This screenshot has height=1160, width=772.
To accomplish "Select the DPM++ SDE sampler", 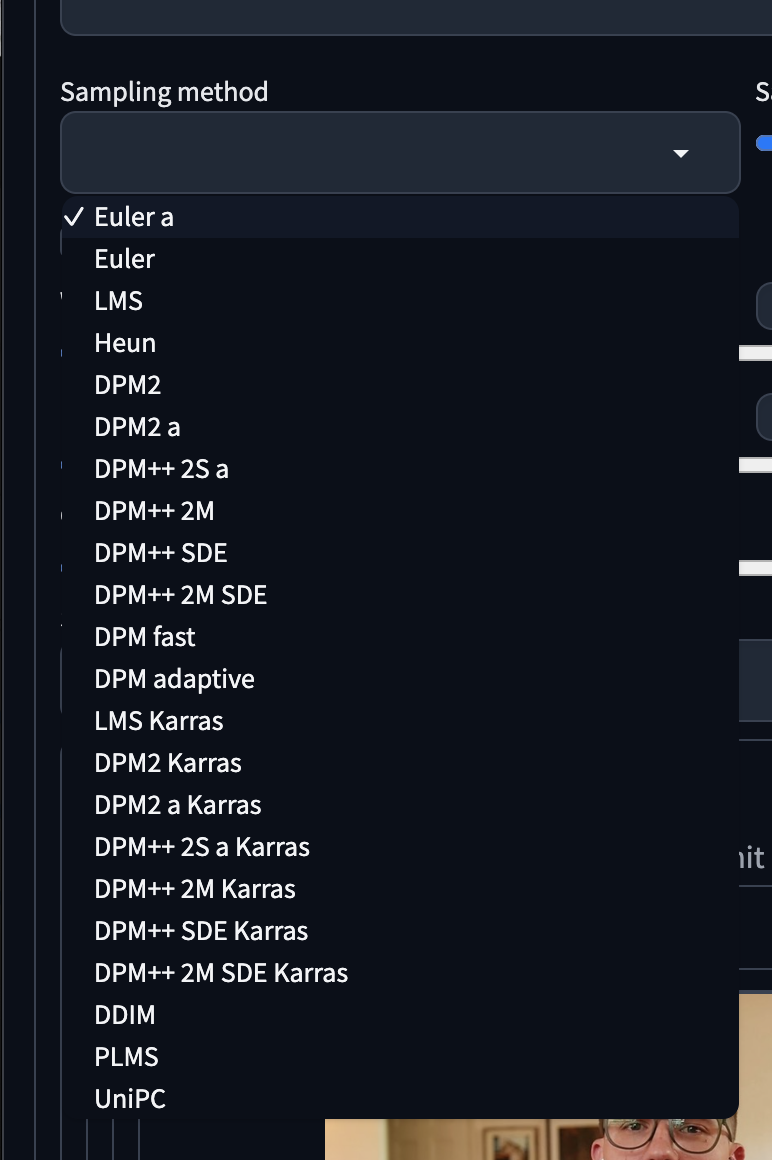I will [x=160, y=552].
